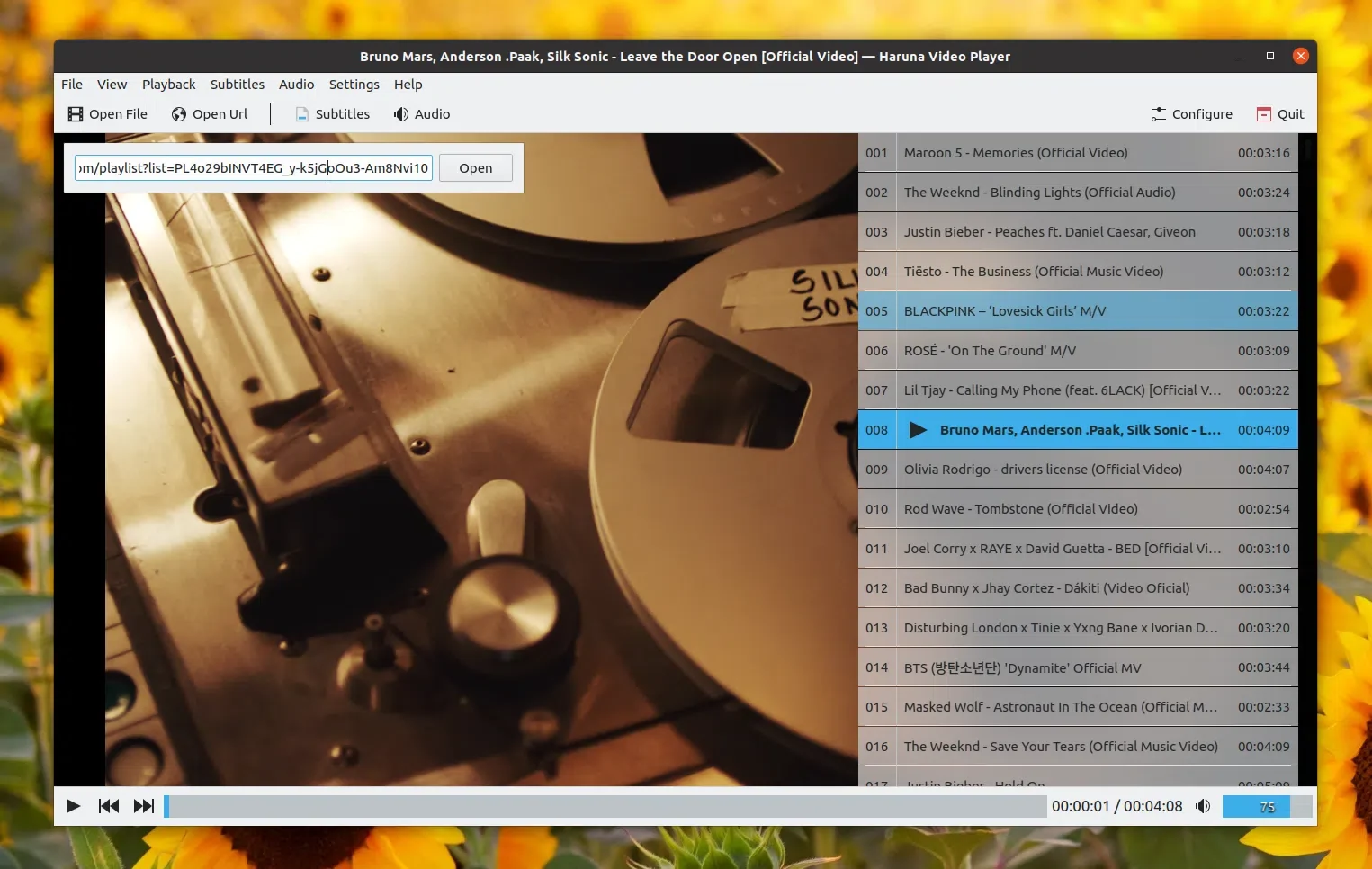Screen dimensions: 1372x869
Task: Click the Open Url globe icon
Action: [179, 114]
